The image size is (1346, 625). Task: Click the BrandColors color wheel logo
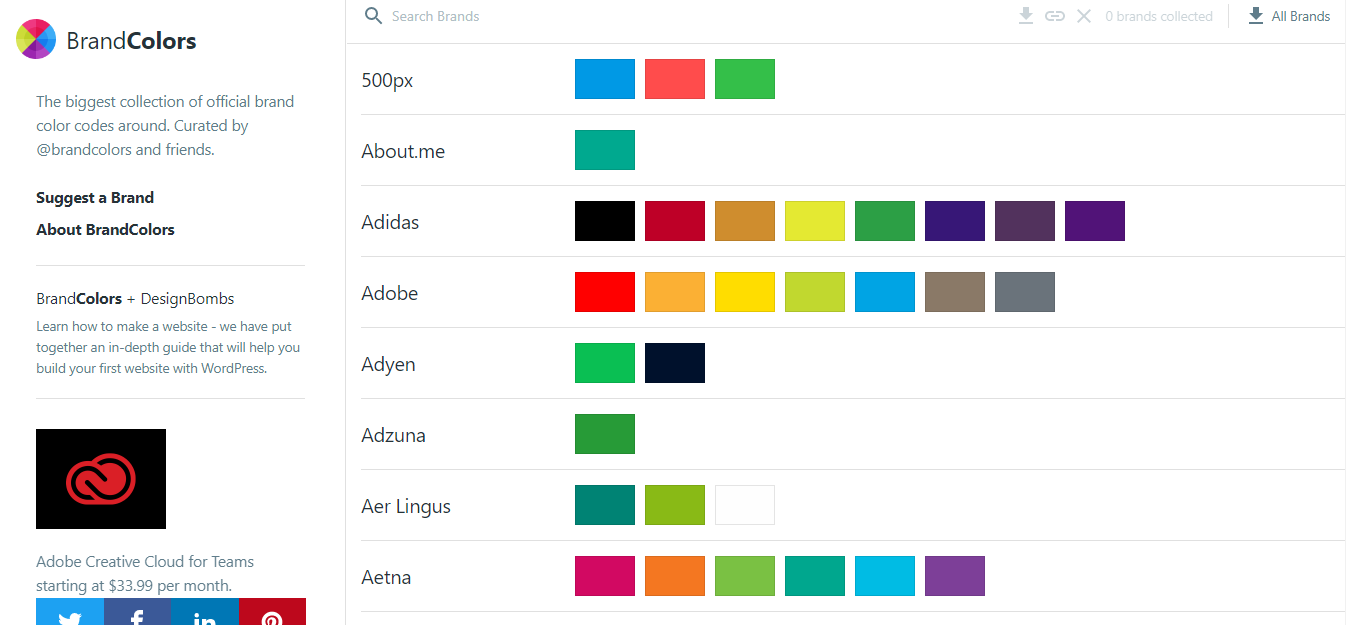pyautogui.click(x=35, y=38)
